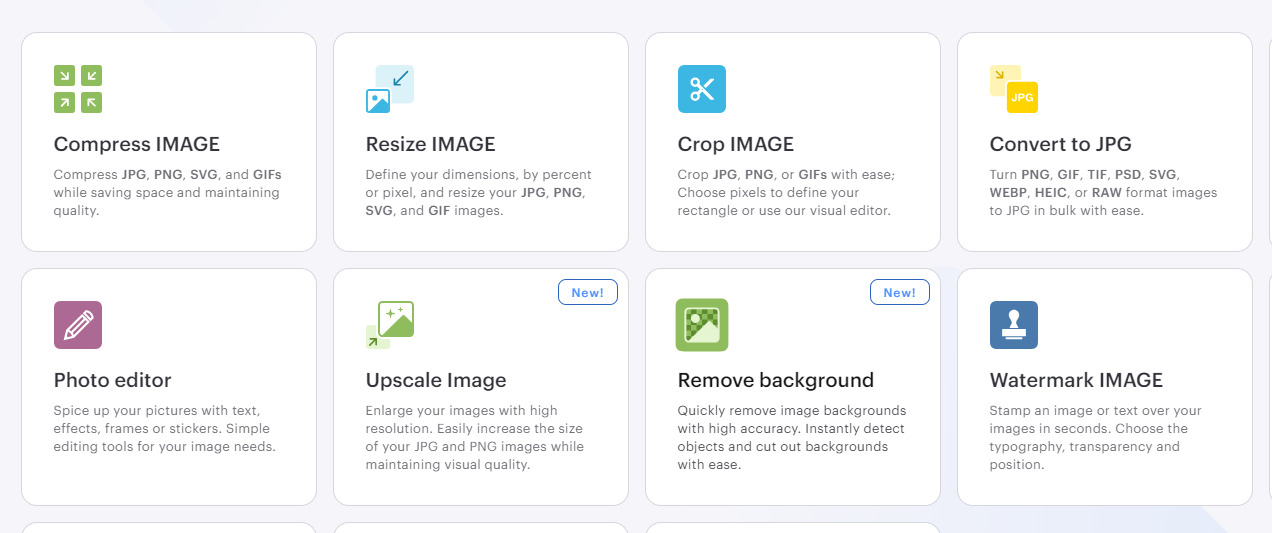The width and height of the screenshot is (1272, 533).
Task: Open the Remove background heading
Action: pyautogui.click(x=776, y=380)
